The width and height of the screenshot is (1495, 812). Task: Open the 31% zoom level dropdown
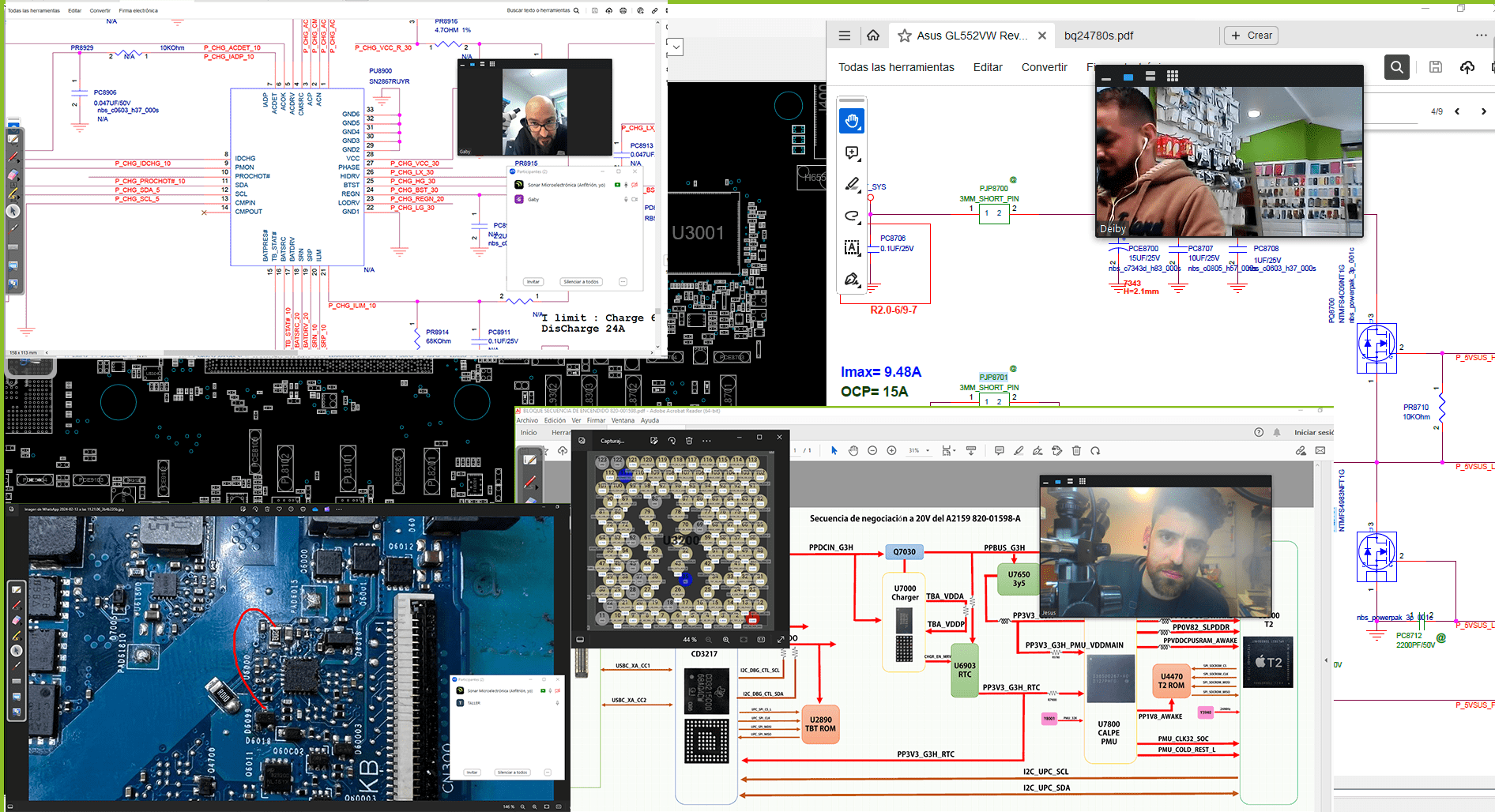point(928,451)
